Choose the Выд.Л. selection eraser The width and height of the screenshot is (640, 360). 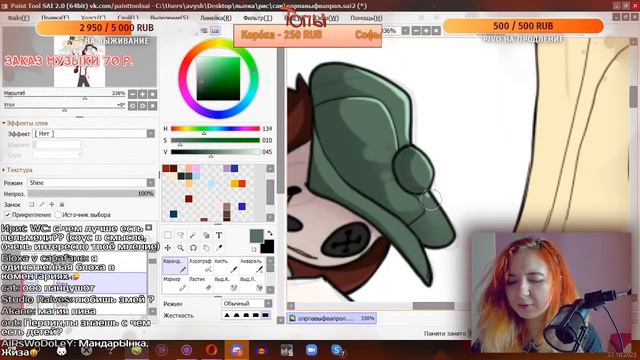251,284
